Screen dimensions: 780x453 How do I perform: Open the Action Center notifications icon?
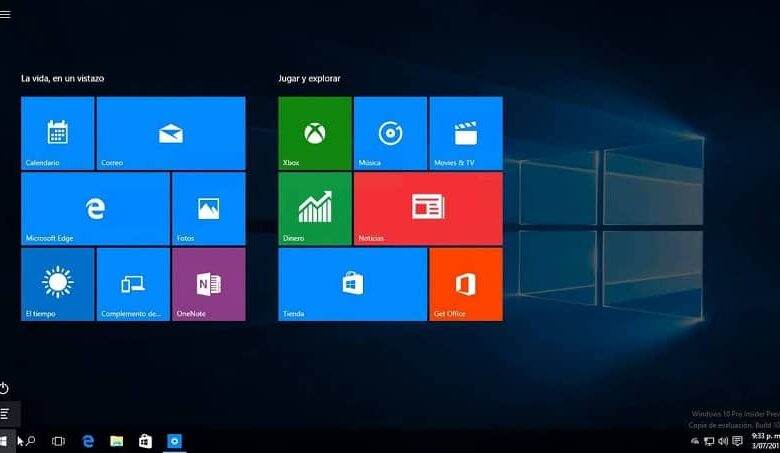(x=738, y=441)
